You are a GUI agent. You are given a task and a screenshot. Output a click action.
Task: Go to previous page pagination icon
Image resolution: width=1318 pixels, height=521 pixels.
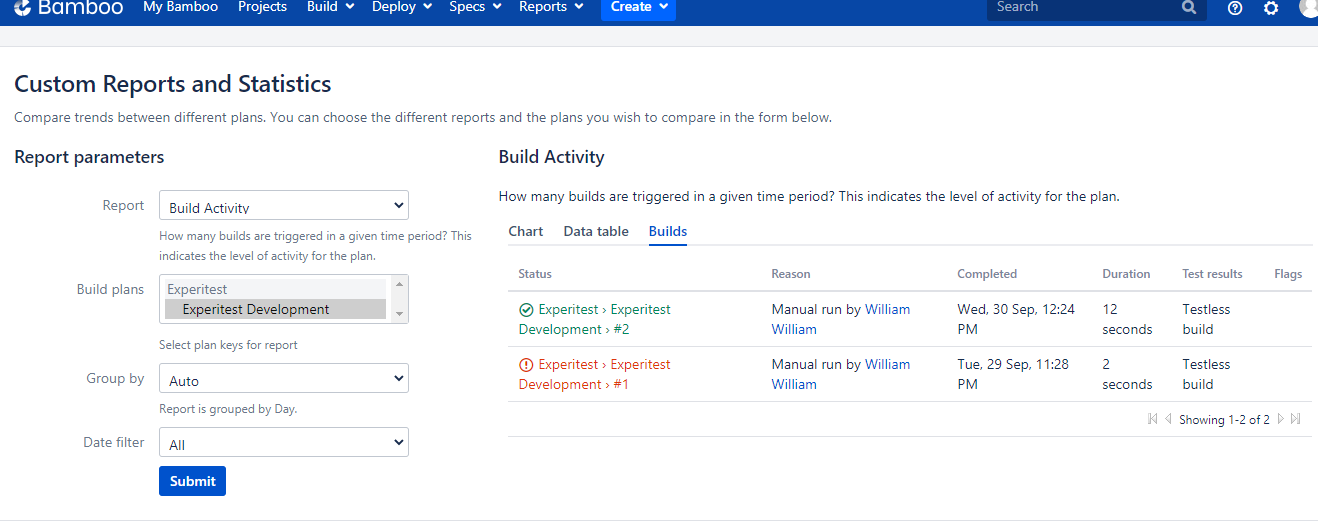1168,419
